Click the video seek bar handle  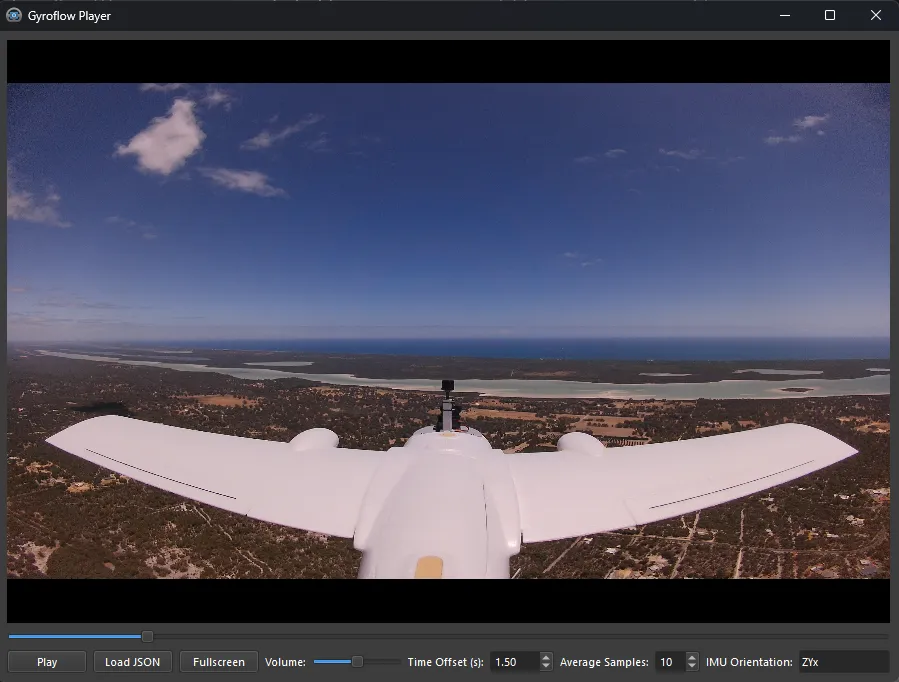[147, 636]
